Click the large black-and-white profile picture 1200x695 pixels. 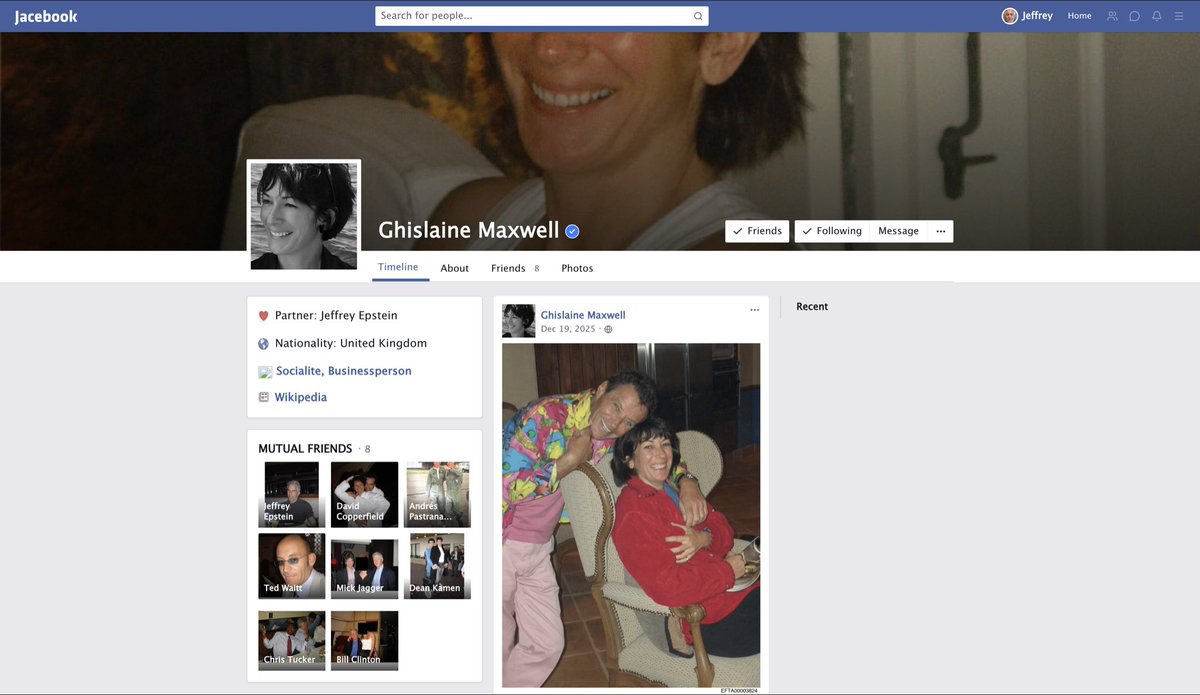click(304, 216)
